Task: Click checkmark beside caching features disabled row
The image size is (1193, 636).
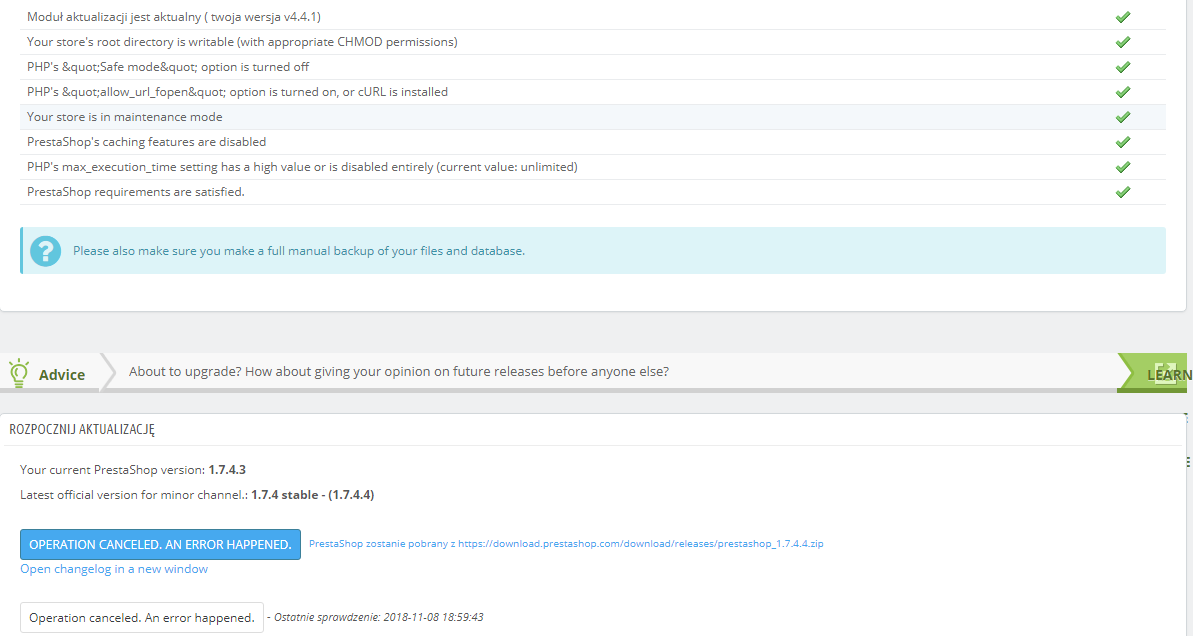Action: point(1122,142)
